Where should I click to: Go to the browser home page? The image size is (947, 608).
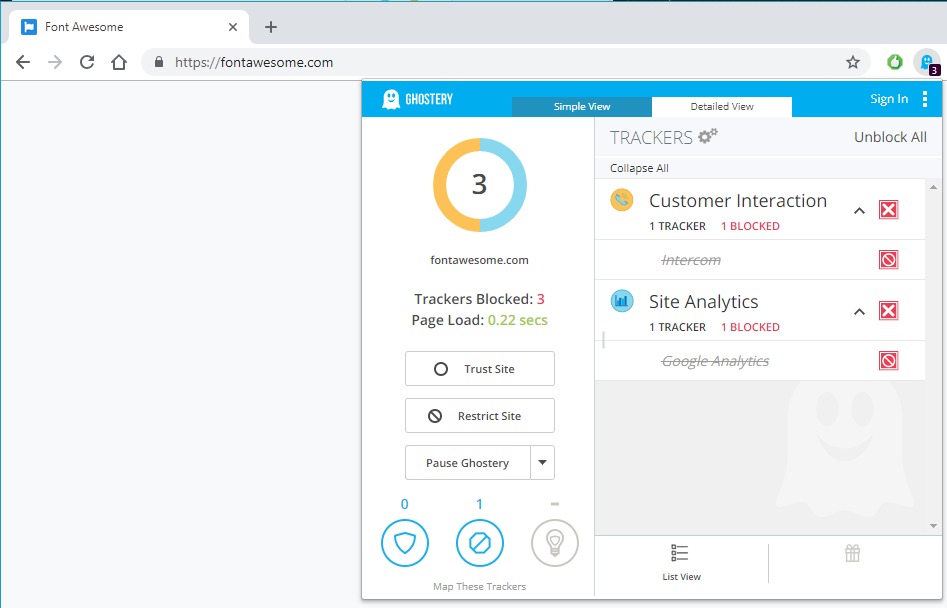tap(119, 62)
